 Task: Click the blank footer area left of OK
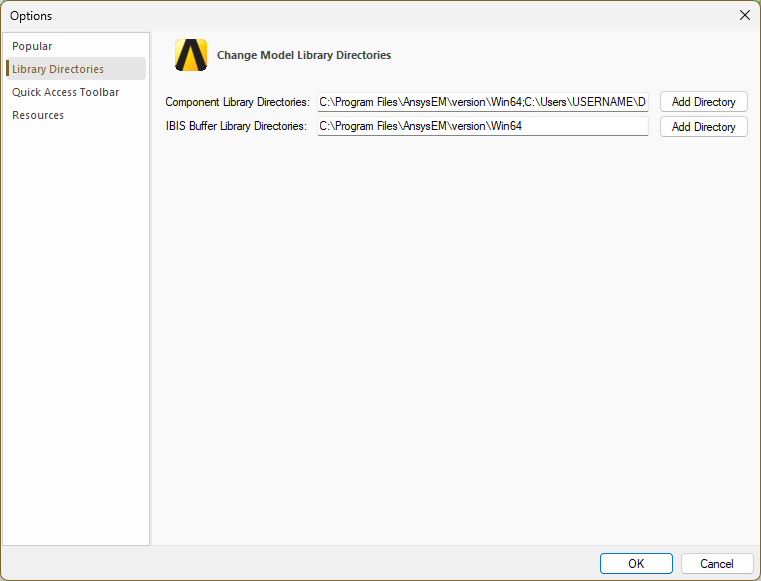300,563
